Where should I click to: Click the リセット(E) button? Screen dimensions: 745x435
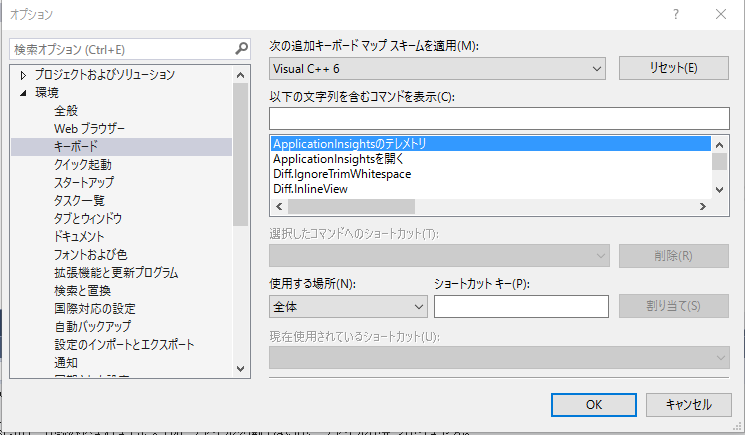tap(672, 68)
